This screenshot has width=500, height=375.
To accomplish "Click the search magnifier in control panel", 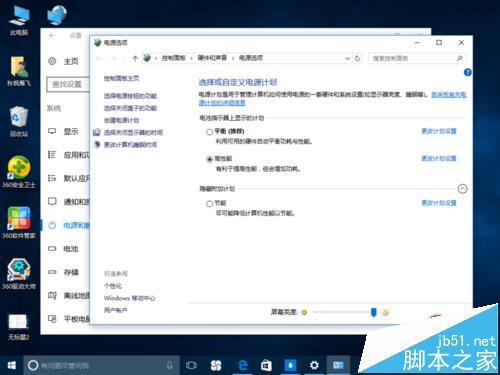I will [460, 58].
